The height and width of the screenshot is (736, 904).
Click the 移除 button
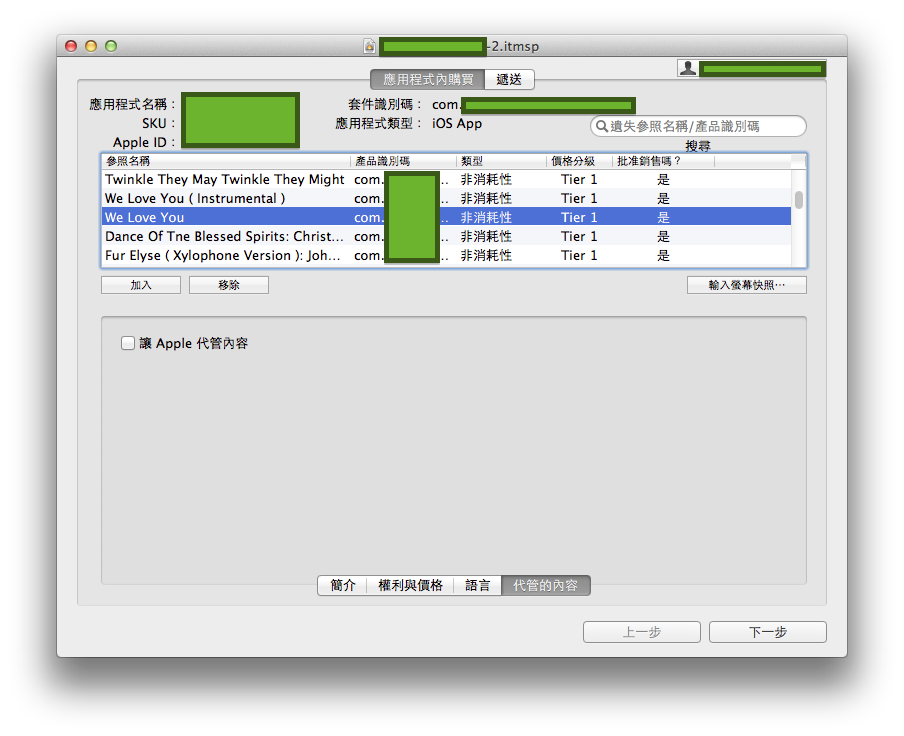229,285
